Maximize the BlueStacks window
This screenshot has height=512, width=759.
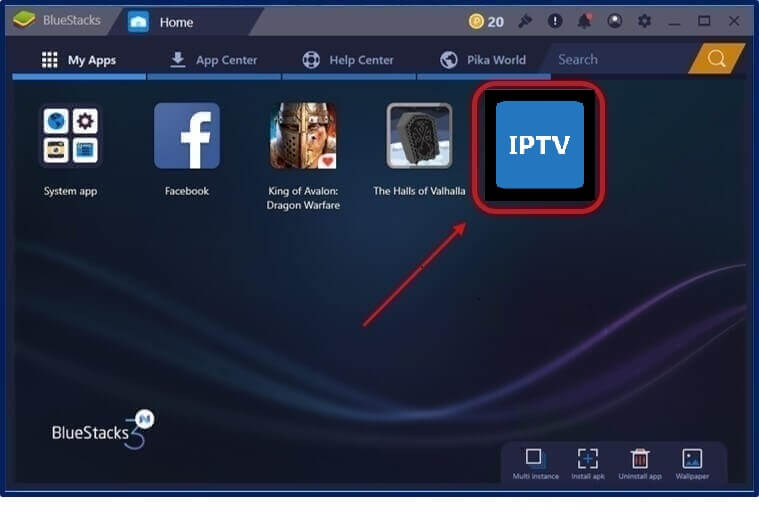704,21
